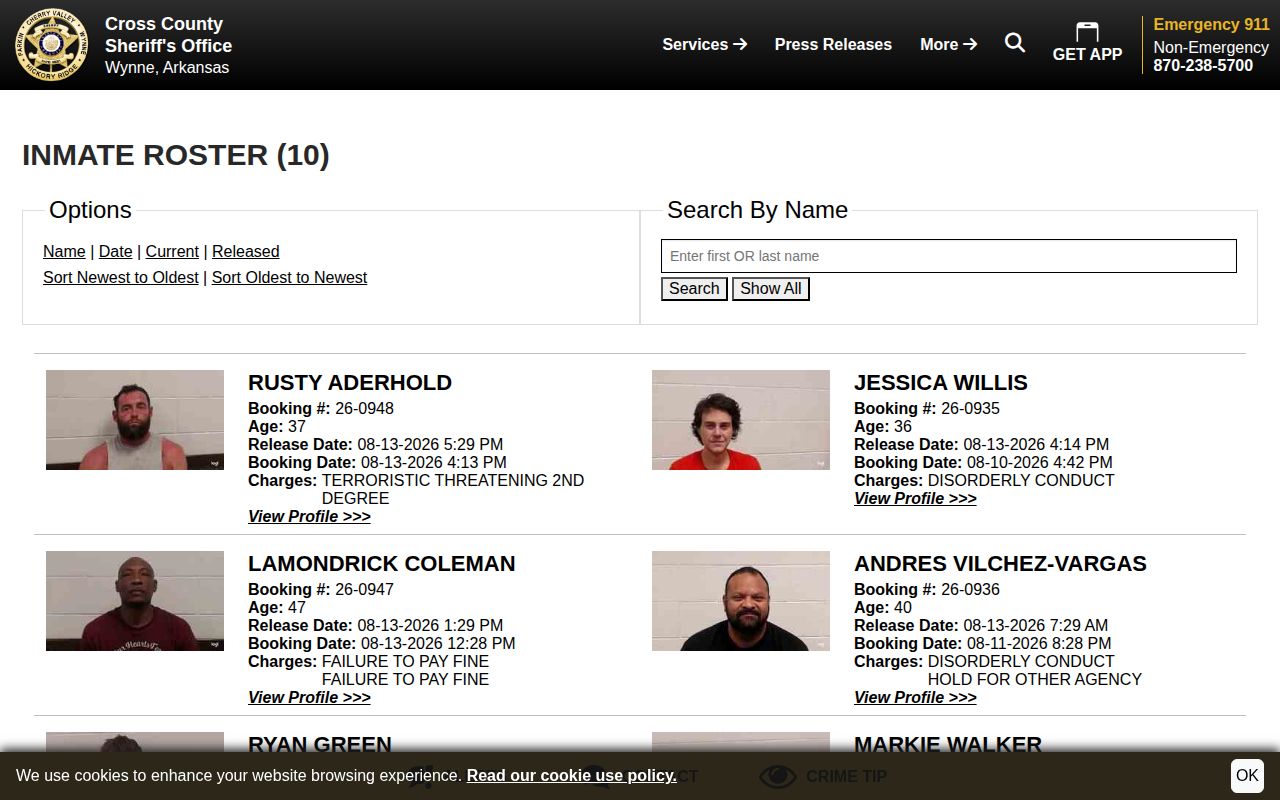This screenshot has height=800, width=1280.
Task: Open Jessica Willis's mugshot photo
Action: click(741, 420)
